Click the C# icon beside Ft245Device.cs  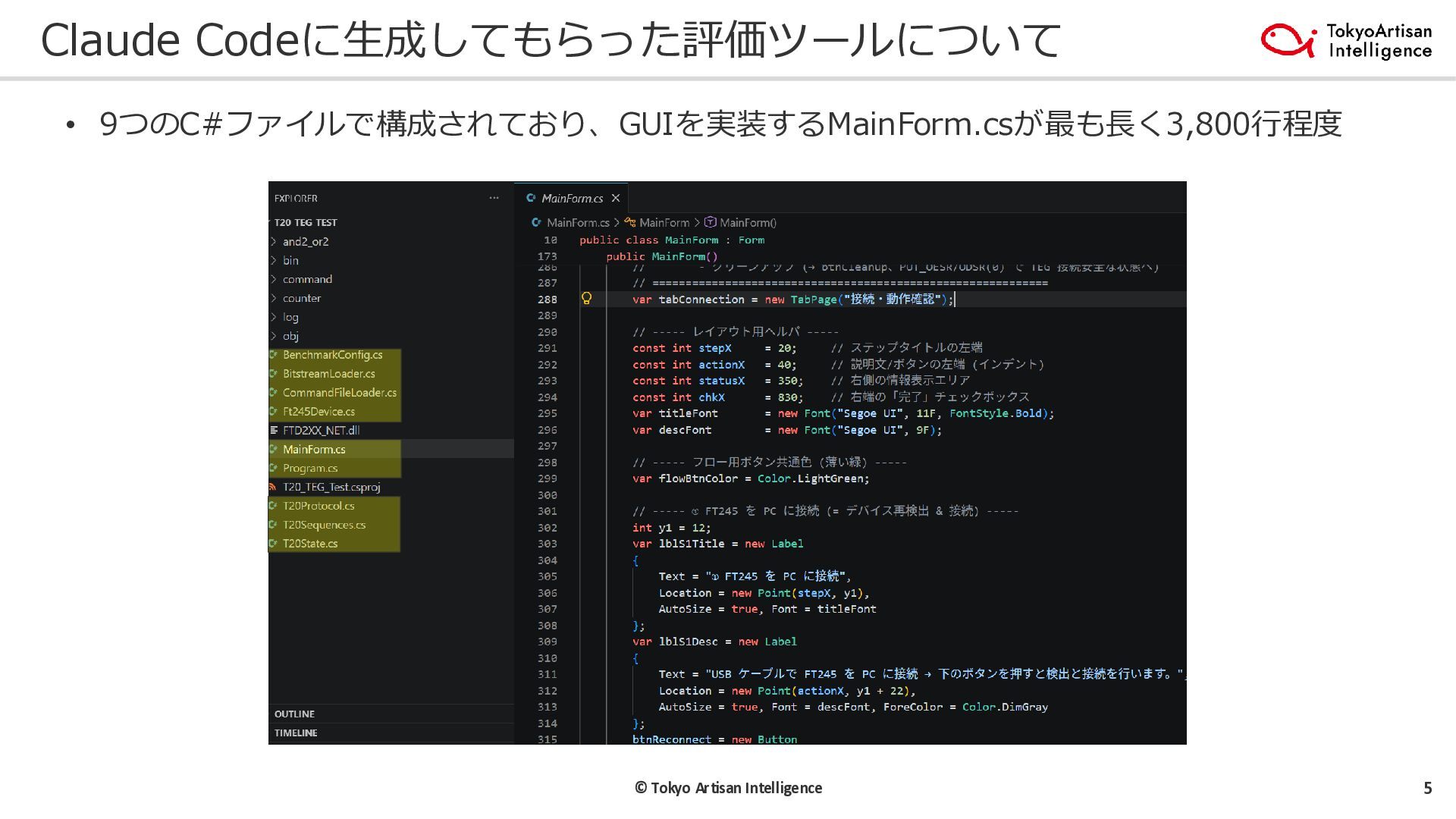[x=274, y=412]
